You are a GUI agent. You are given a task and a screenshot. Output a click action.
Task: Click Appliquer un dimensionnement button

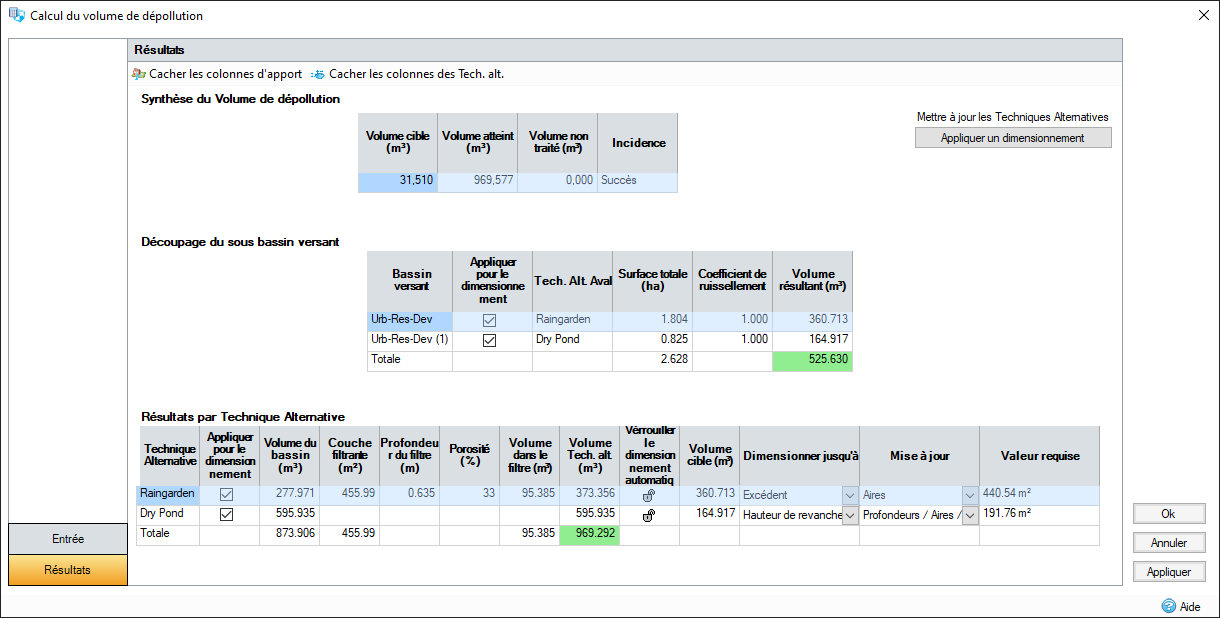pyautogui.click(x=1013, y=138)
